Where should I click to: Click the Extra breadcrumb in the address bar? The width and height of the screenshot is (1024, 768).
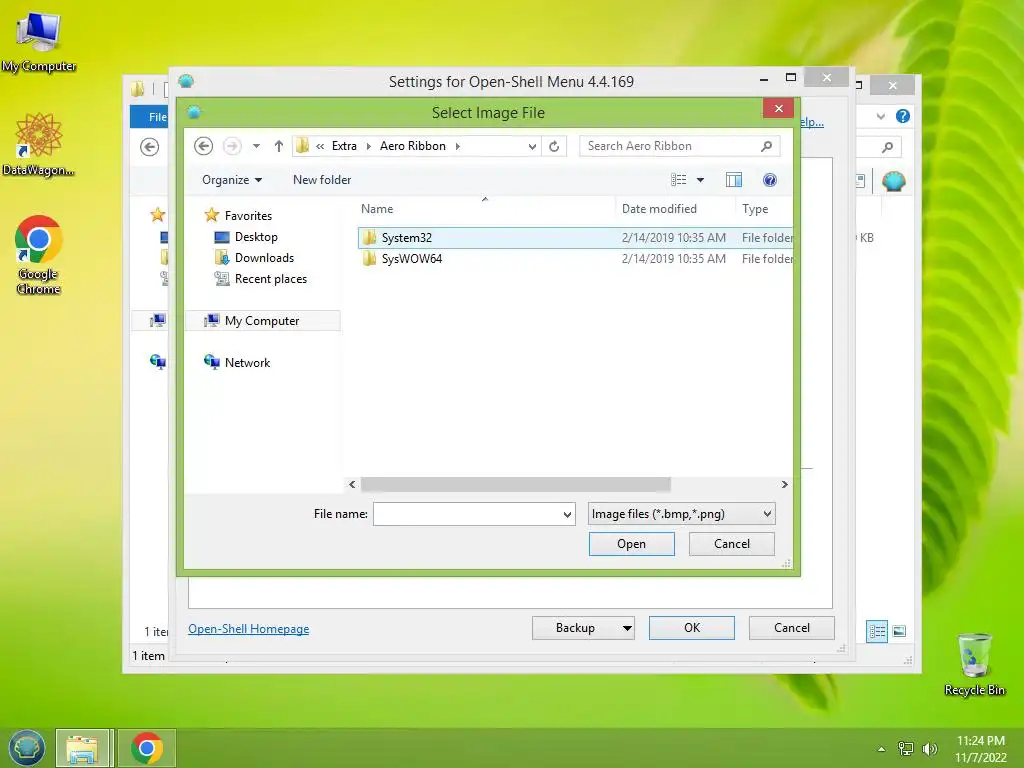point(344,146)
